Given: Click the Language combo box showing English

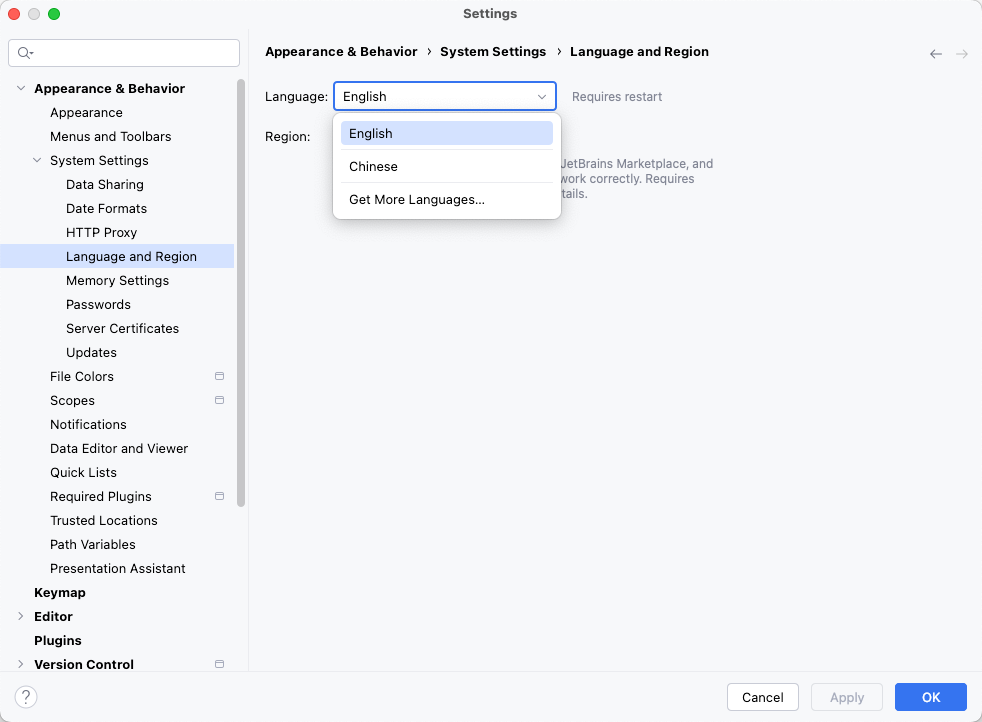Looking at the screenshot, I should point(445,96).
